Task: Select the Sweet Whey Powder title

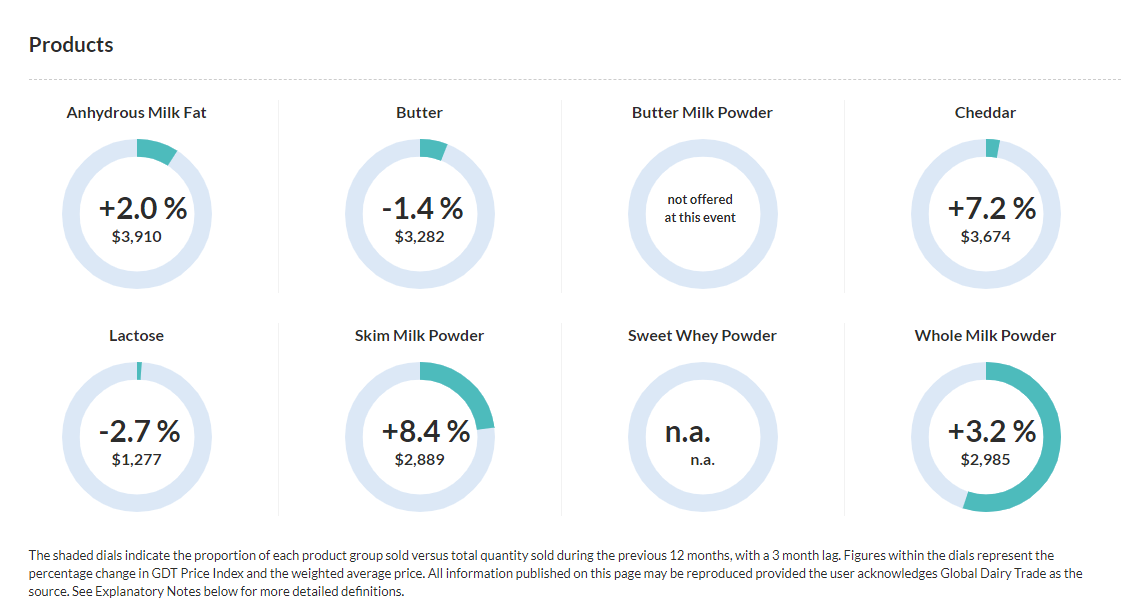Action: click(x=702, y=336)
